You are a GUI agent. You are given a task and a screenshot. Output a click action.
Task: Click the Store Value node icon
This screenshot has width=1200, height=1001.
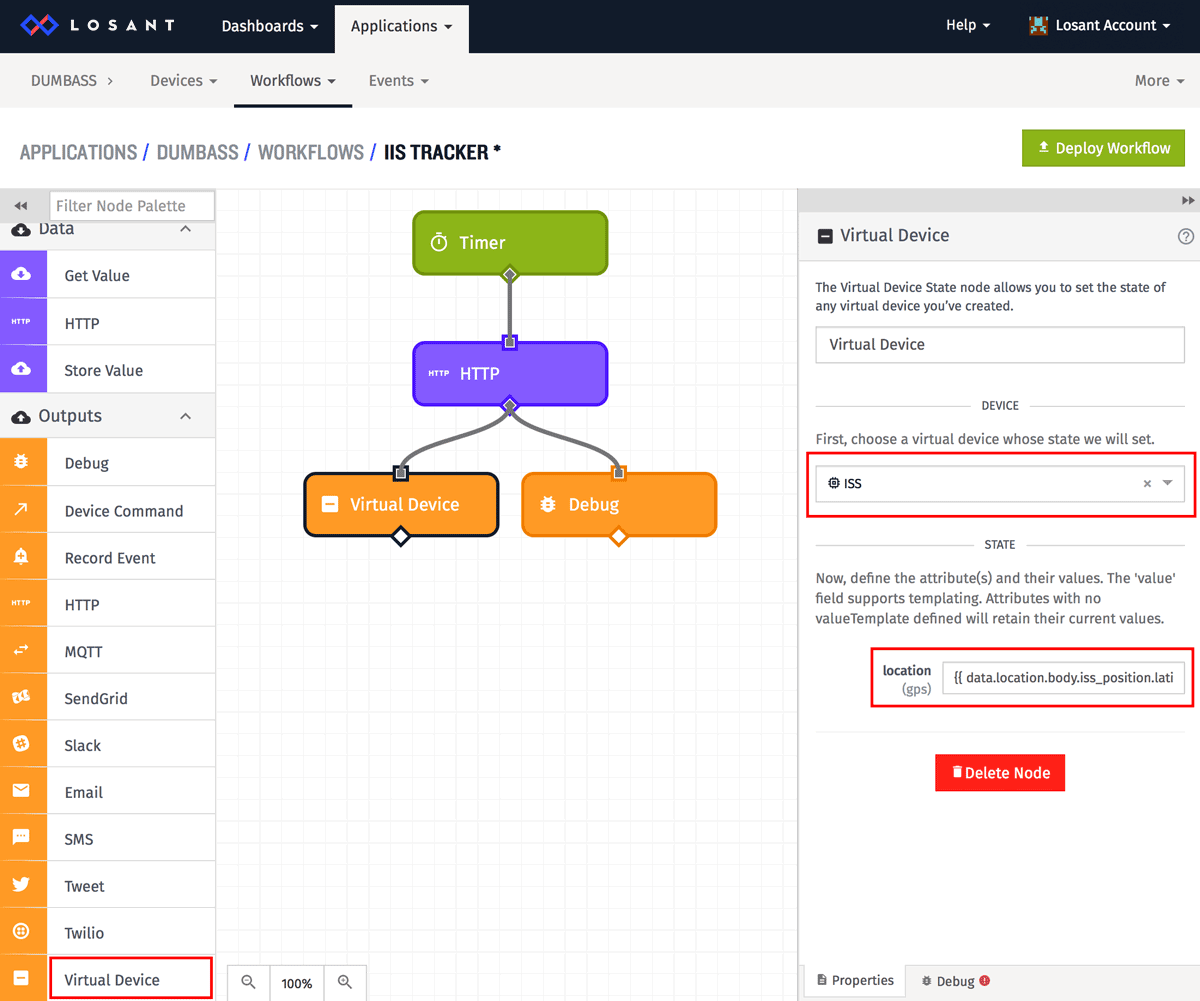[x=21, y=370]
